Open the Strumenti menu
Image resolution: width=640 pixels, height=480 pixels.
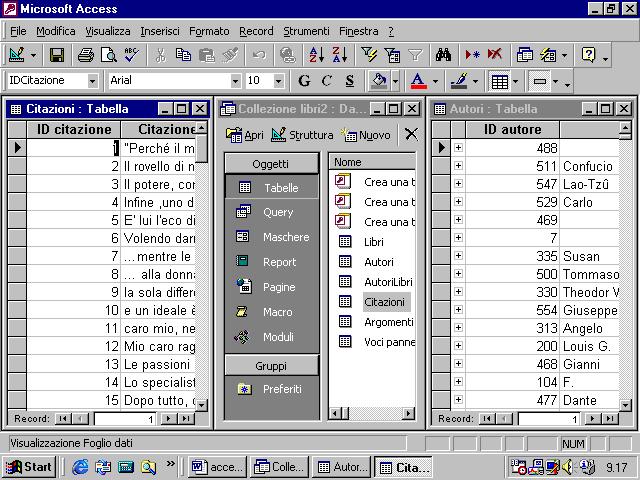point(306,31)
